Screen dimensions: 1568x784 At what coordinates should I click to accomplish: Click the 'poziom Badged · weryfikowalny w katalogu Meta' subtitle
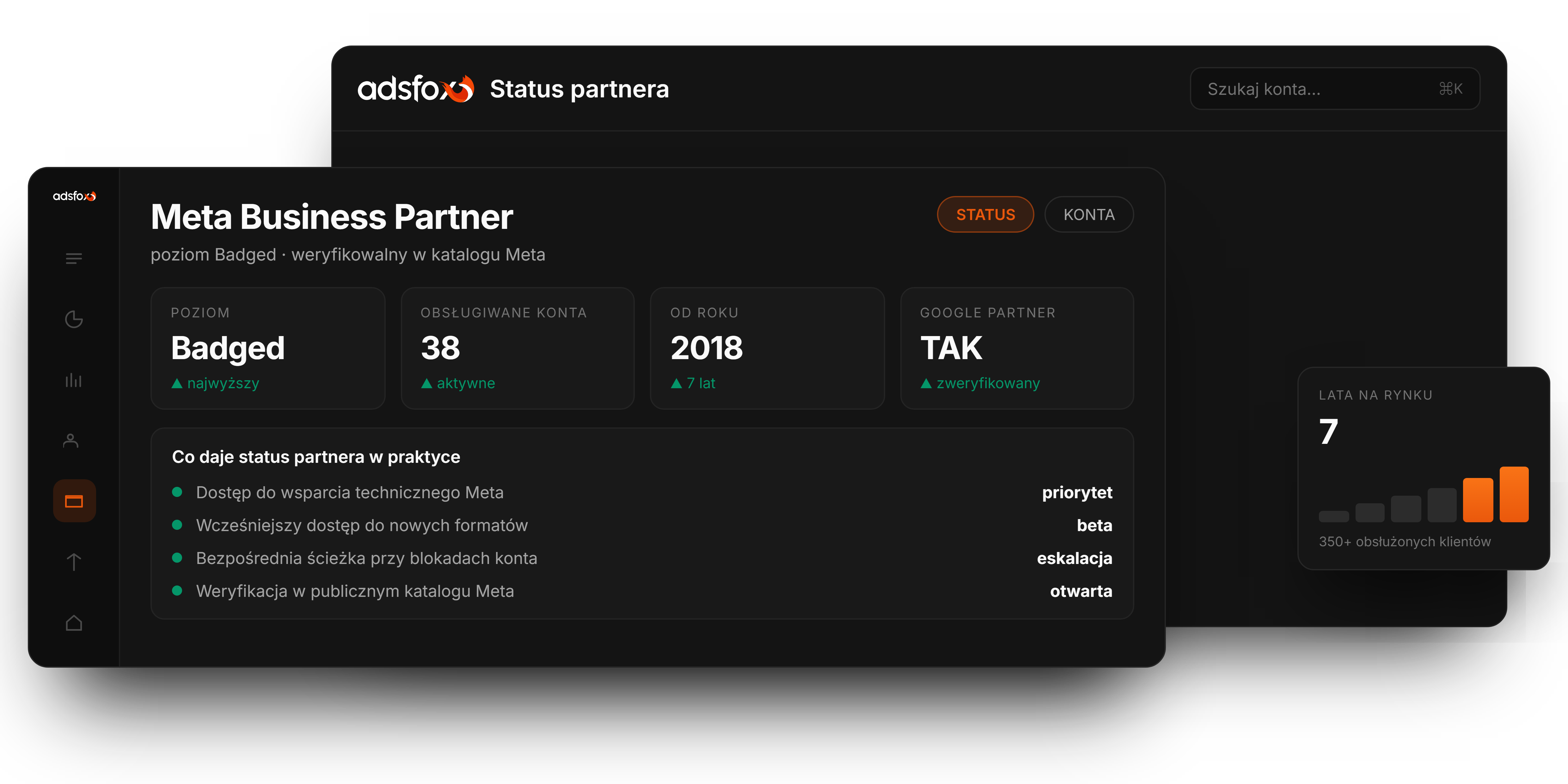348,254
